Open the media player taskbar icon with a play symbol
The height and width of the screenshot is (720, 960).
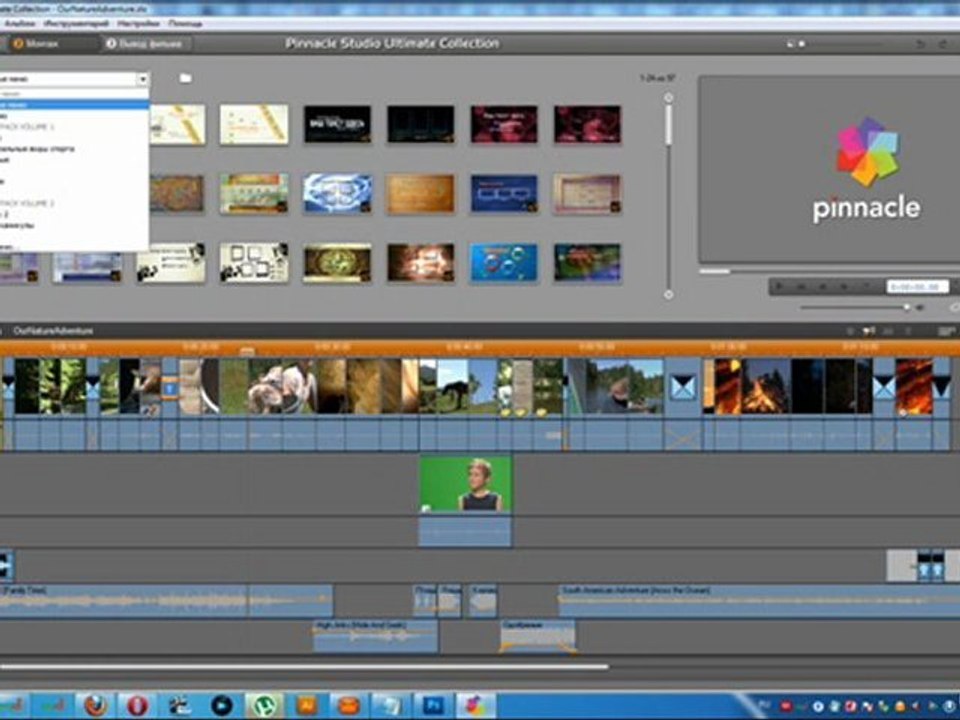(222, 706)
